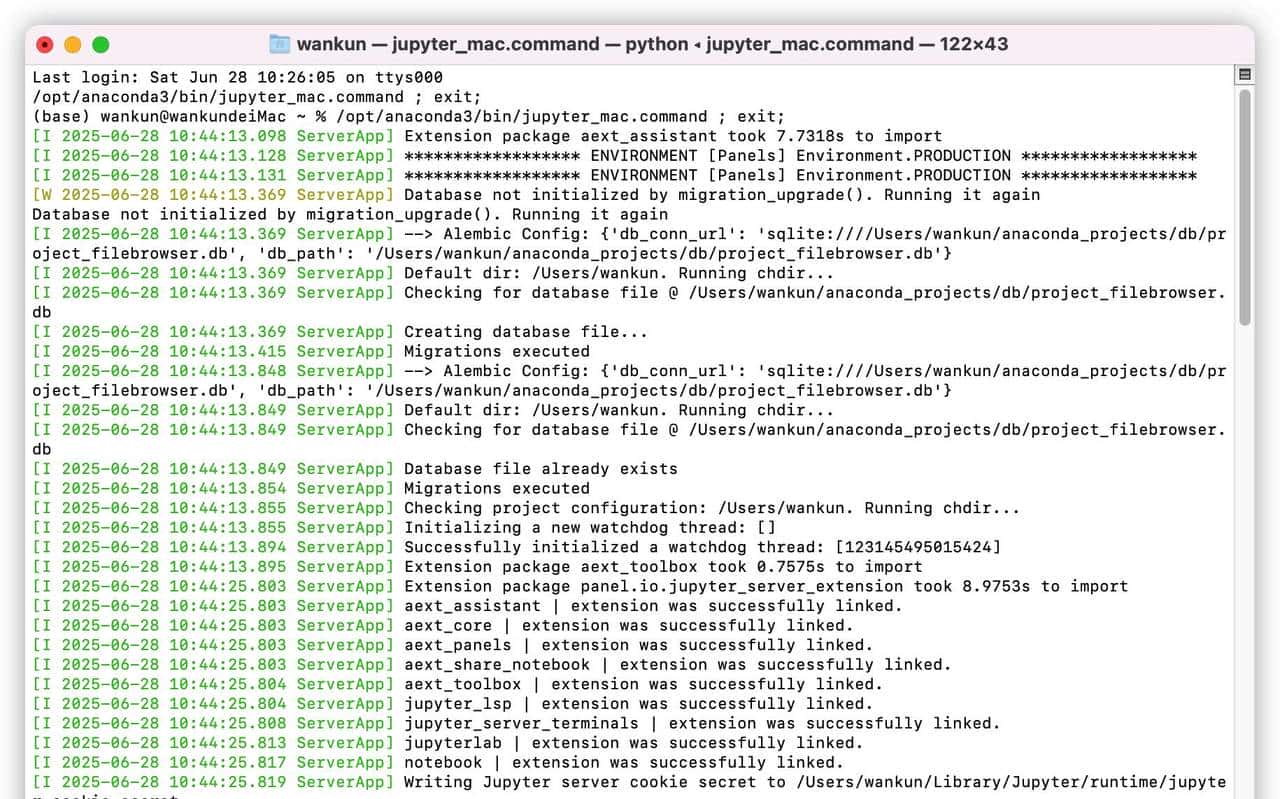This screenshot has width=1280, height=799.
Task: Click 'Database file already exists' log message
Action: 540,469
